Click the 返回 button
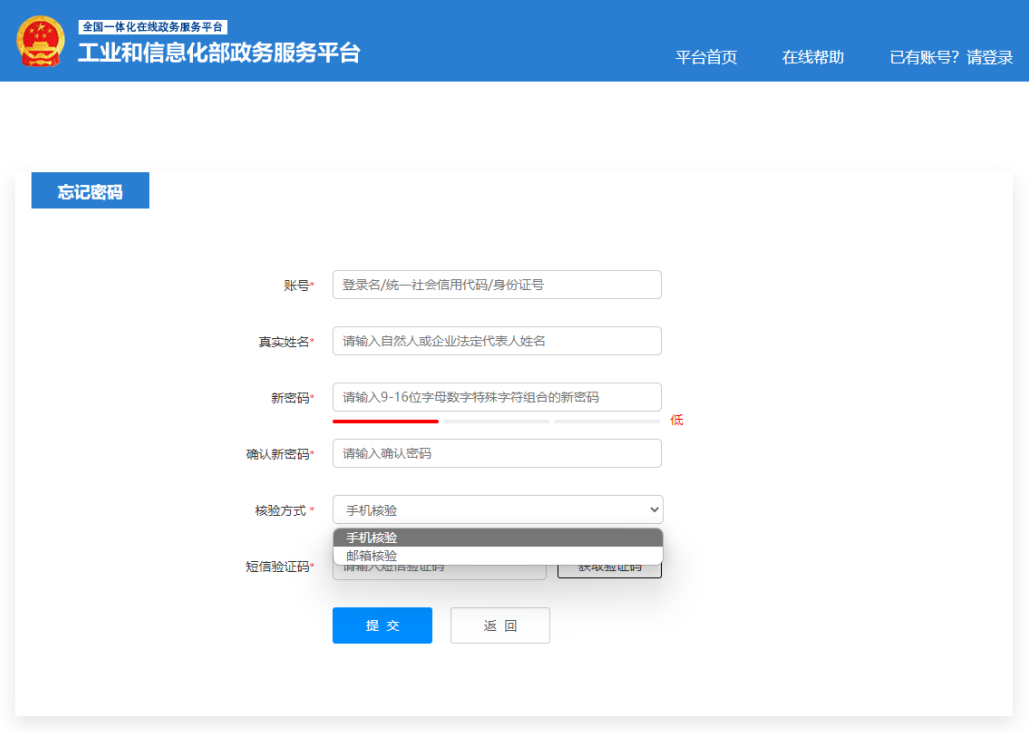1029x732 pixels. [500, 625]
